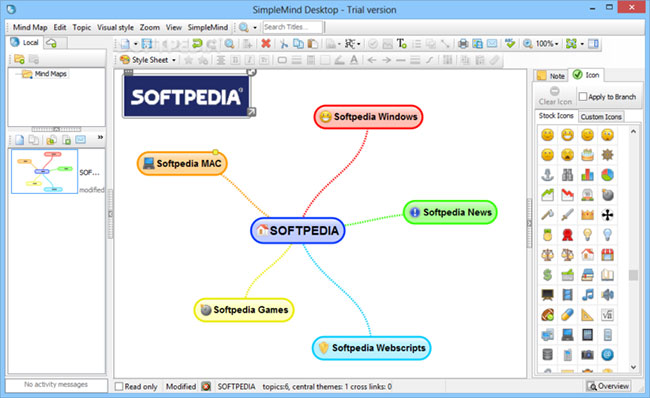Select the house stock icon
The width and height of the screenshot is (650, 398).
(587, 255)
